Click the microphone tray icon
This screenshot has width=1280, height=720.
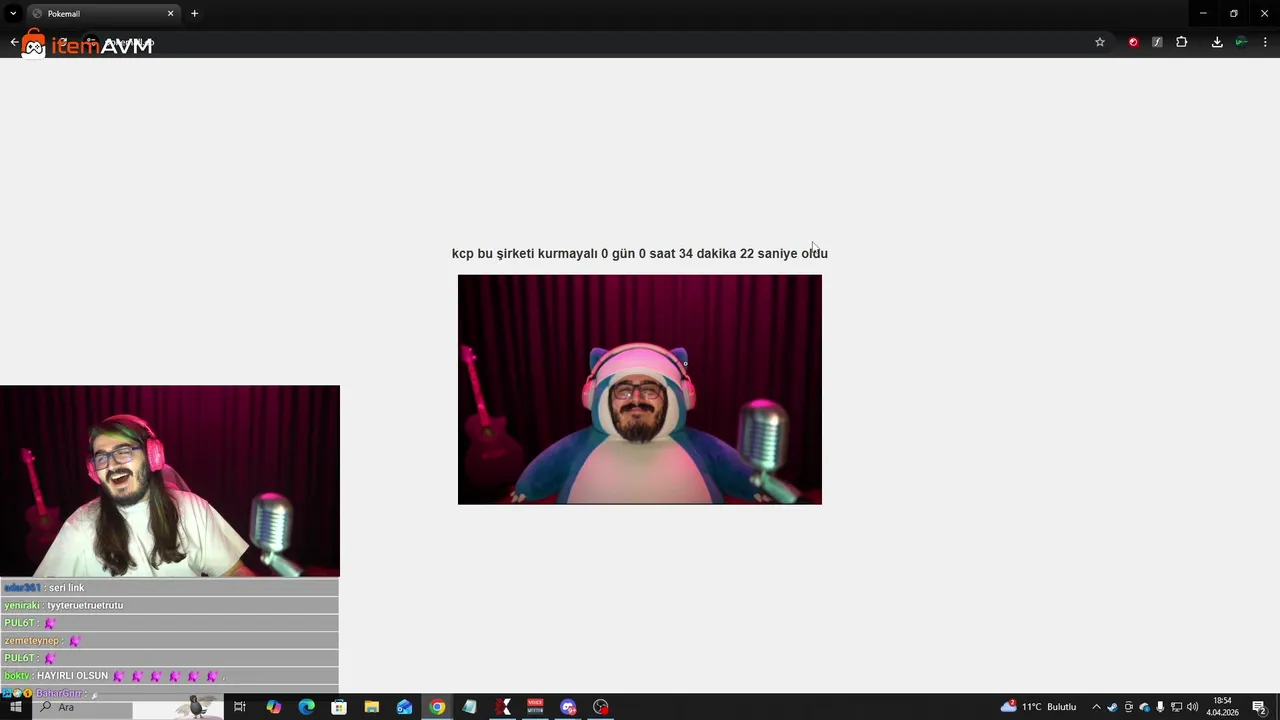(1160, 707)
